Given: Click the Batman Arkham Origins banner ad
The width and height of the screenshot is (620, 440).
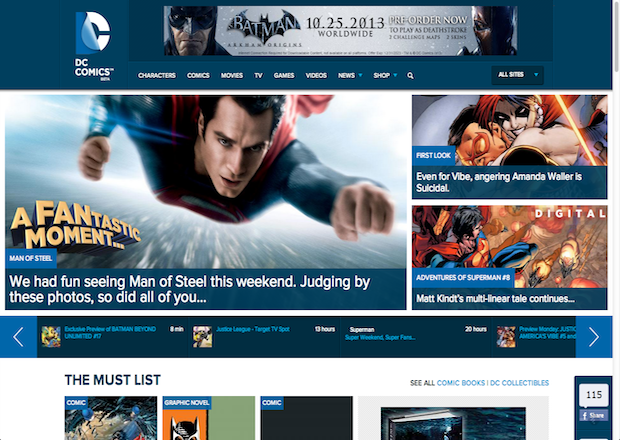Looking at the screenshot, I should pyautogui.click(x=340, y=30).
